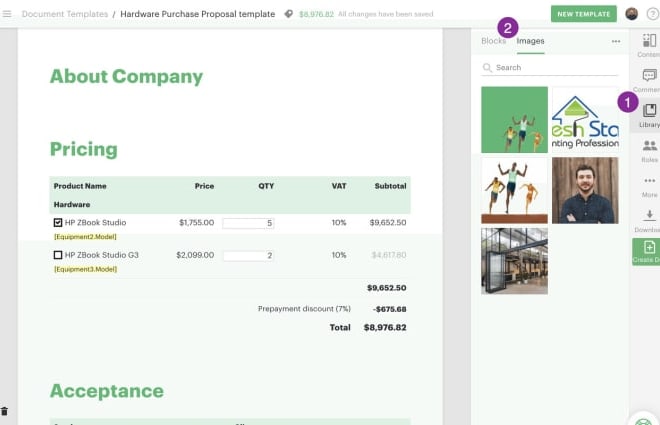This screenshot has height=425, width=660.
Task: Open the help question mark icon
Action: (653, 14)
